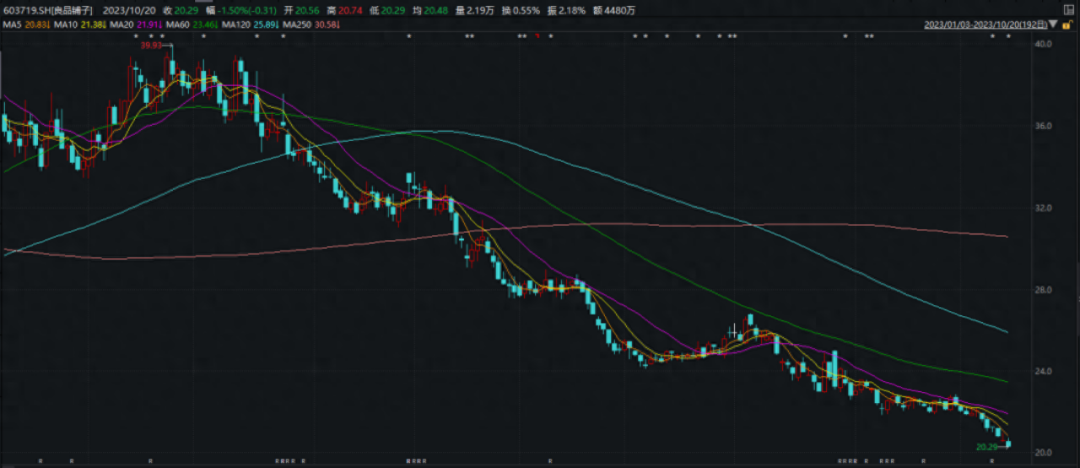Screen dimensions: 1080x468
Task: Toggle the yellow unlock padlock icon
Action: point(1068,24)
